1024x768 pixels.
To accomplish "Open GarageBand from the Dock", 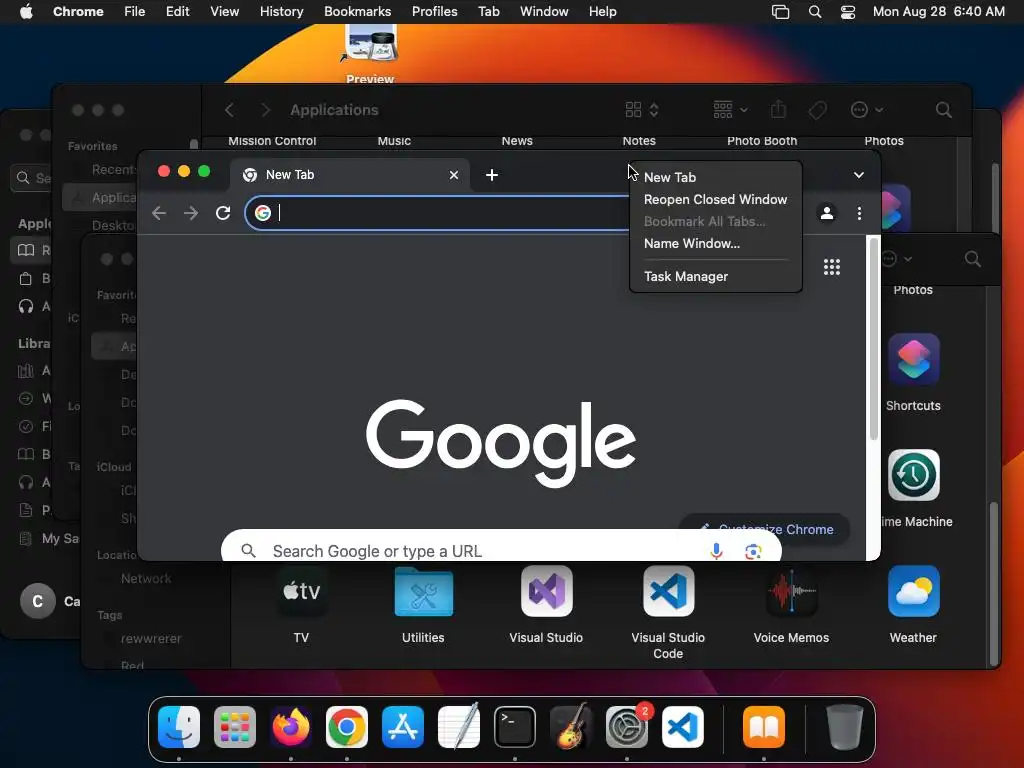I will pos(571,727).
